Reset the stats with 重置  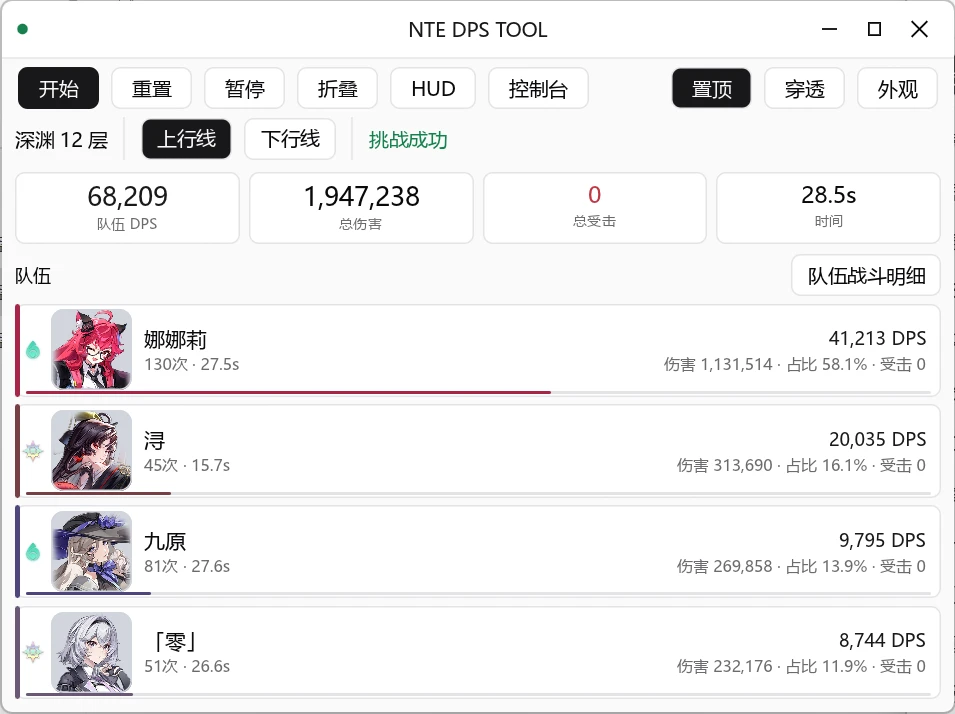(x=152, y=88)
